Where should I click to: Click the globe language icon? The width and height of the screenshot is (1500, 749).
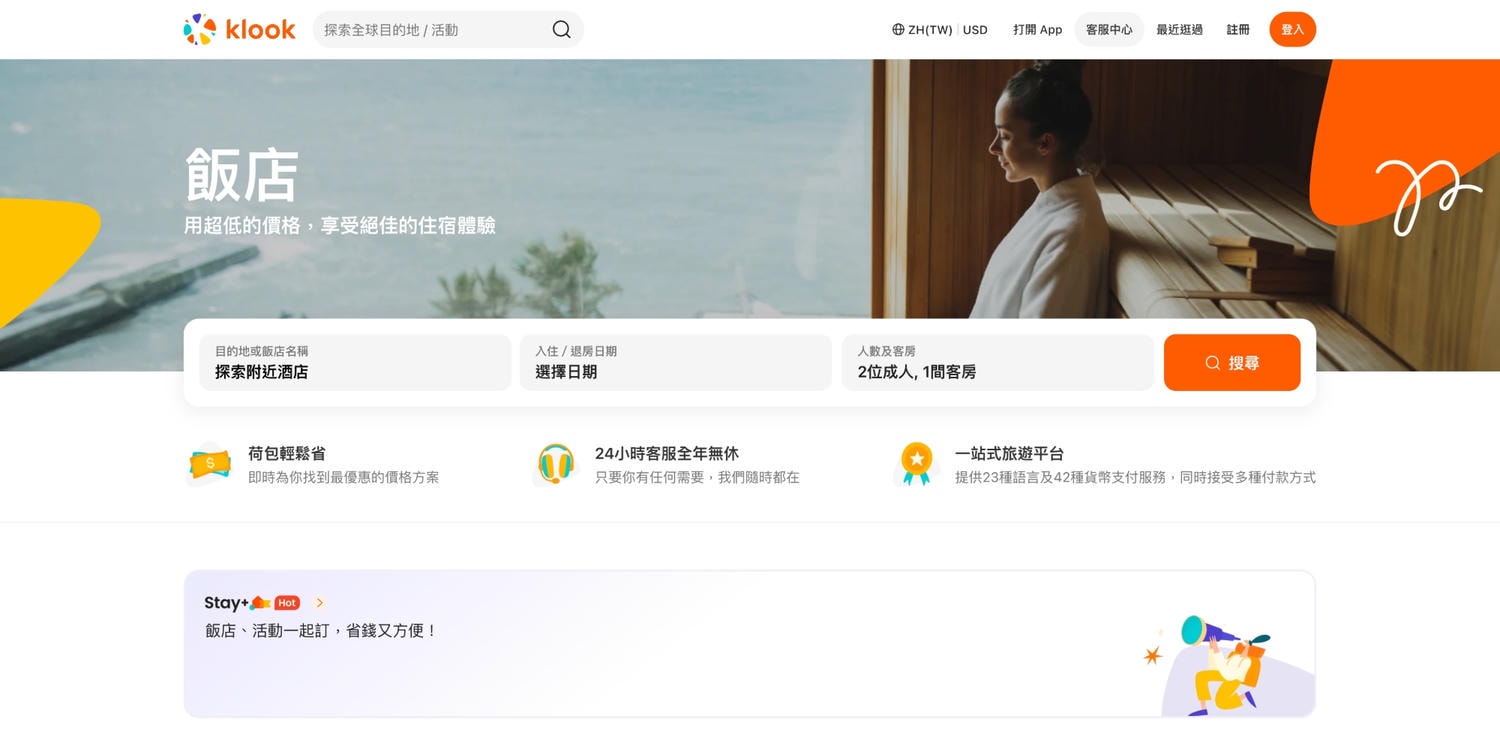pyautogui.click(x=898, y=30)
